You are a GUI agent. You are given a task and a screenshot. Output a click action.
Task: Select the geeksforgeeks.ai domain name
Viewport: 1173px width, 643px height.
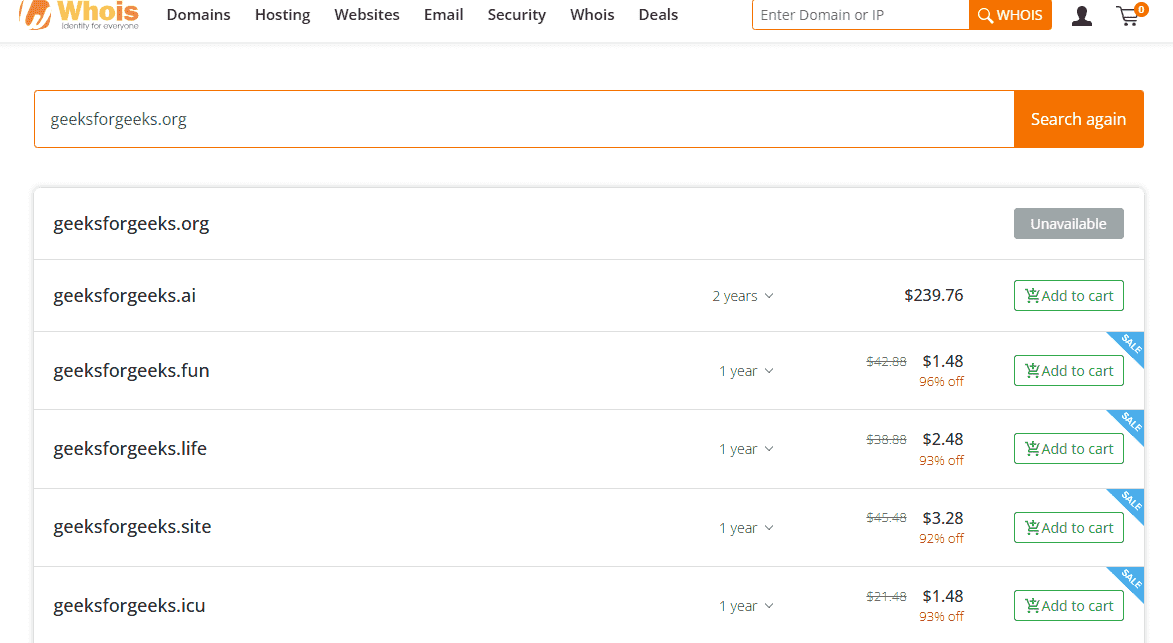[x=124, y=295]
